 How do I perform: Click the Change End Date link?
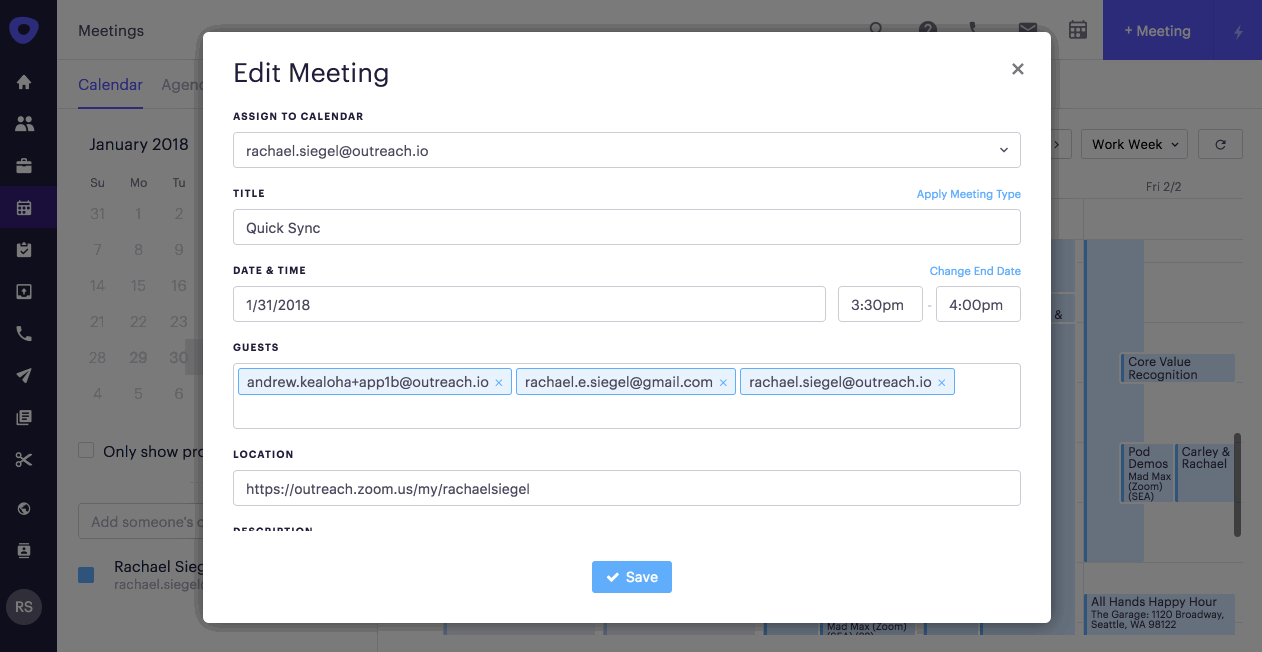pos(974,271)
